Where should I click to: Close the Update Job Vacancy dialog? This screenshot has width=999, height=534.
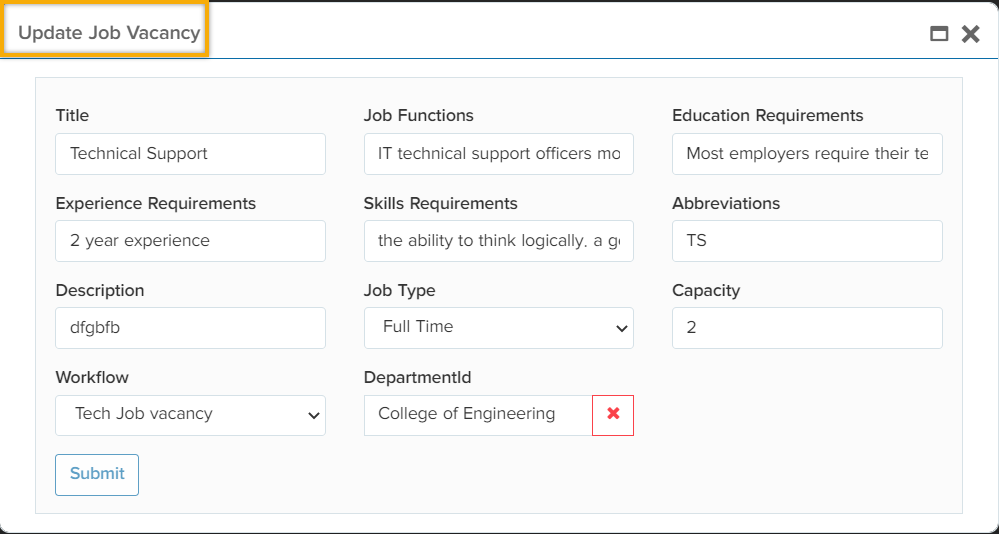point(970,34)
